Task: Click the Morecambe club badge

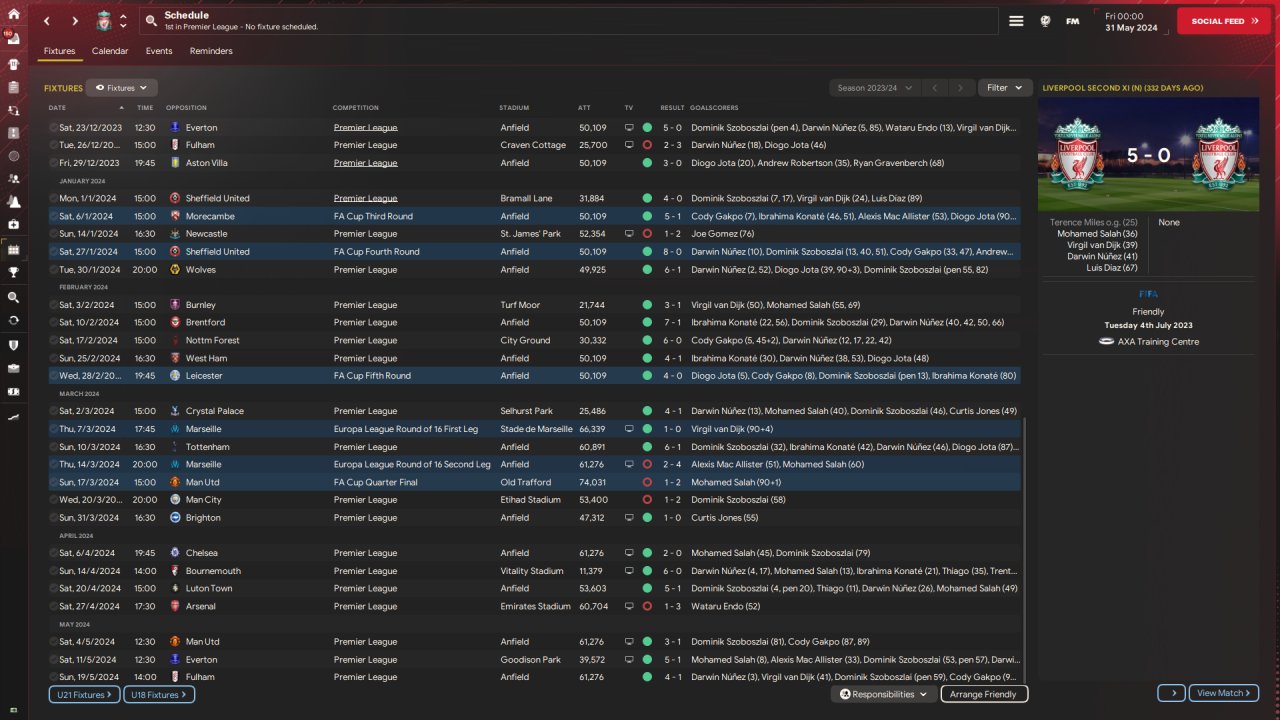Action: 175,216
